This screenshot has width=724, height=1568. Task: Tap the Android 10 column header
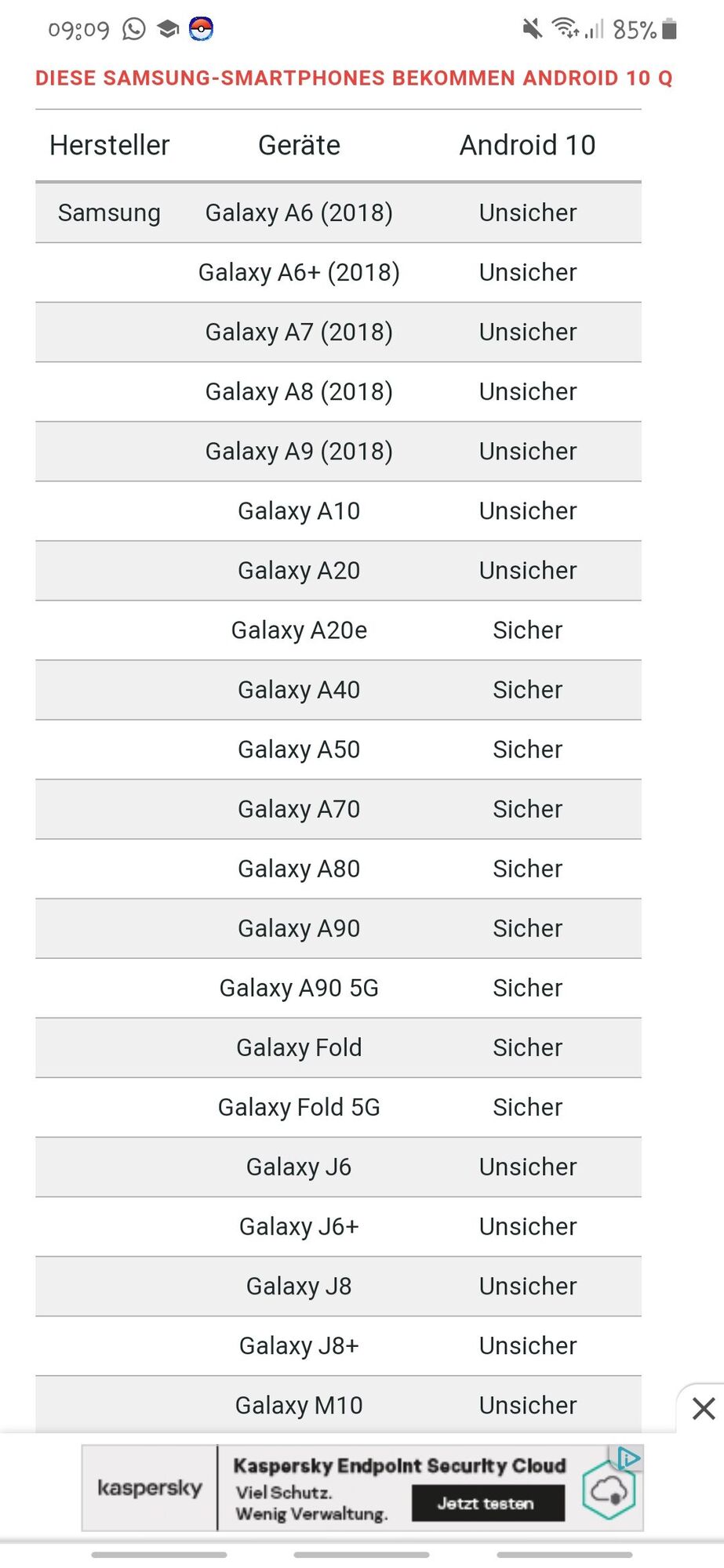pyautogui.click(x=527, y=145)
